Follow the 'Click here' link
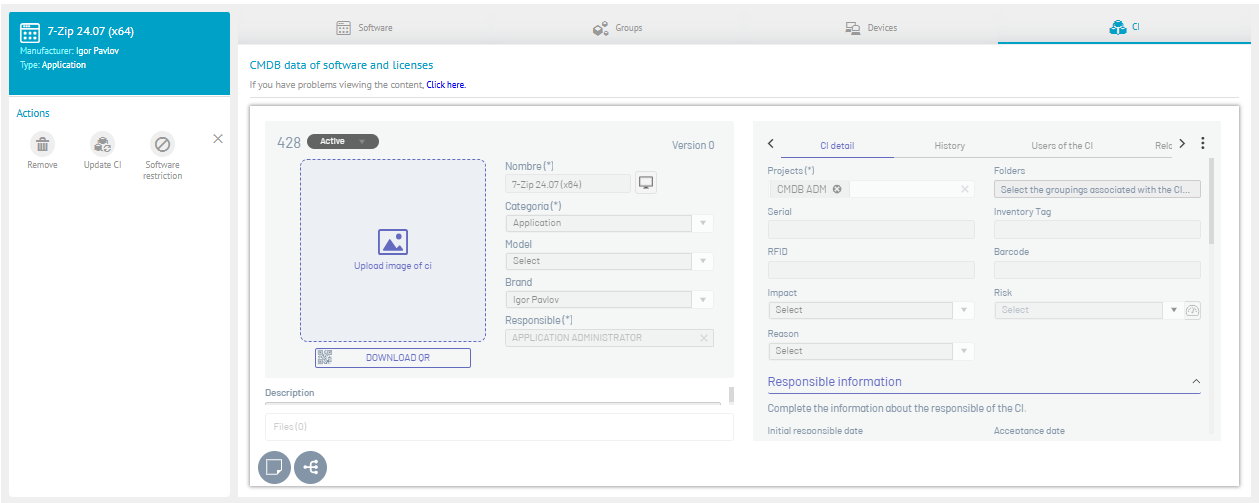Viewport: 1259px width, 503px height. [x=446, y=85]
